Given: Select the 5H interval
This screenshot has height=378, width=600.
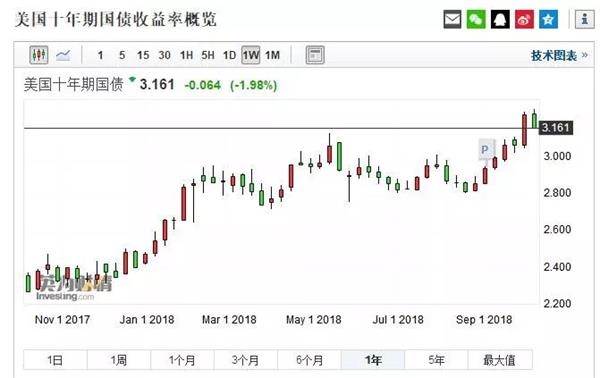Looking at the screenshot, I should (x=208, y=55).
